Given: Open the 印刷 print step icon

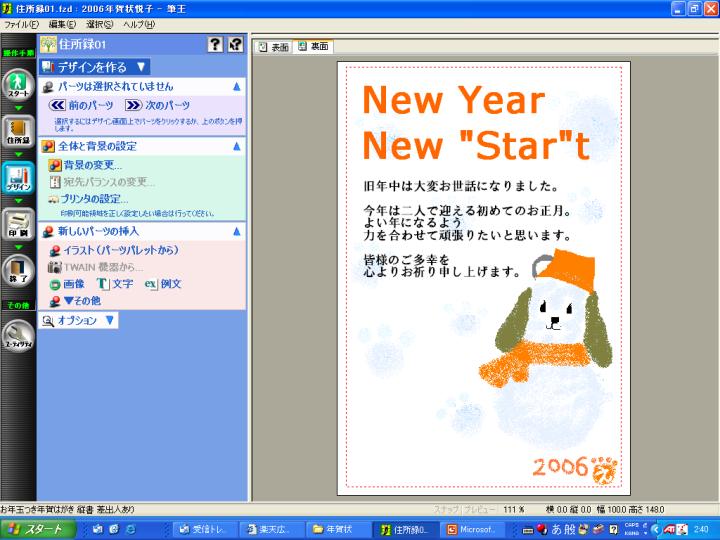Looking at the screenshot, I should pos(18,224).
